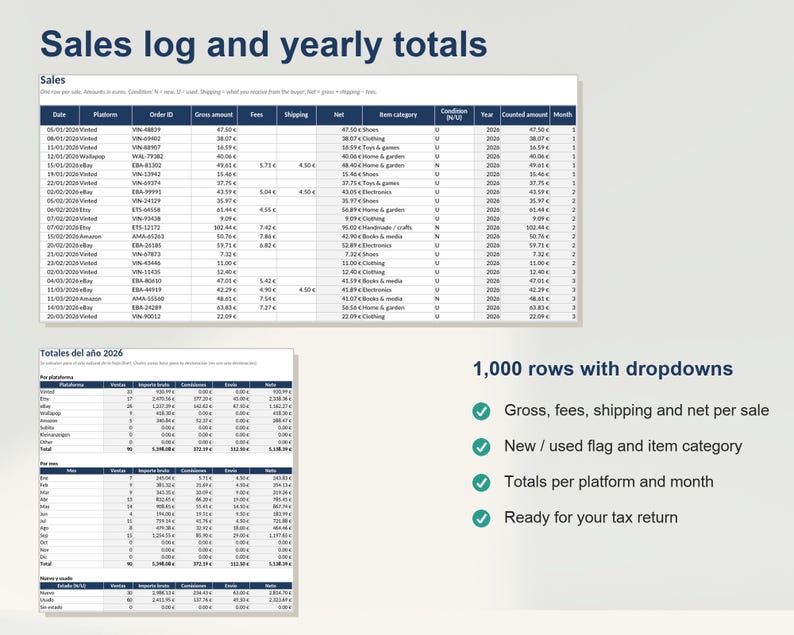Click the 'Etsy' row in the per-platform totals table

(x=166, y=399)
